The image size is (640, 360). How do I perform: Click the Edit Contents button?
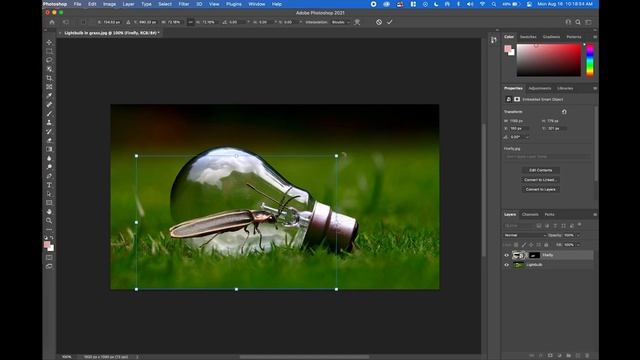540,170
